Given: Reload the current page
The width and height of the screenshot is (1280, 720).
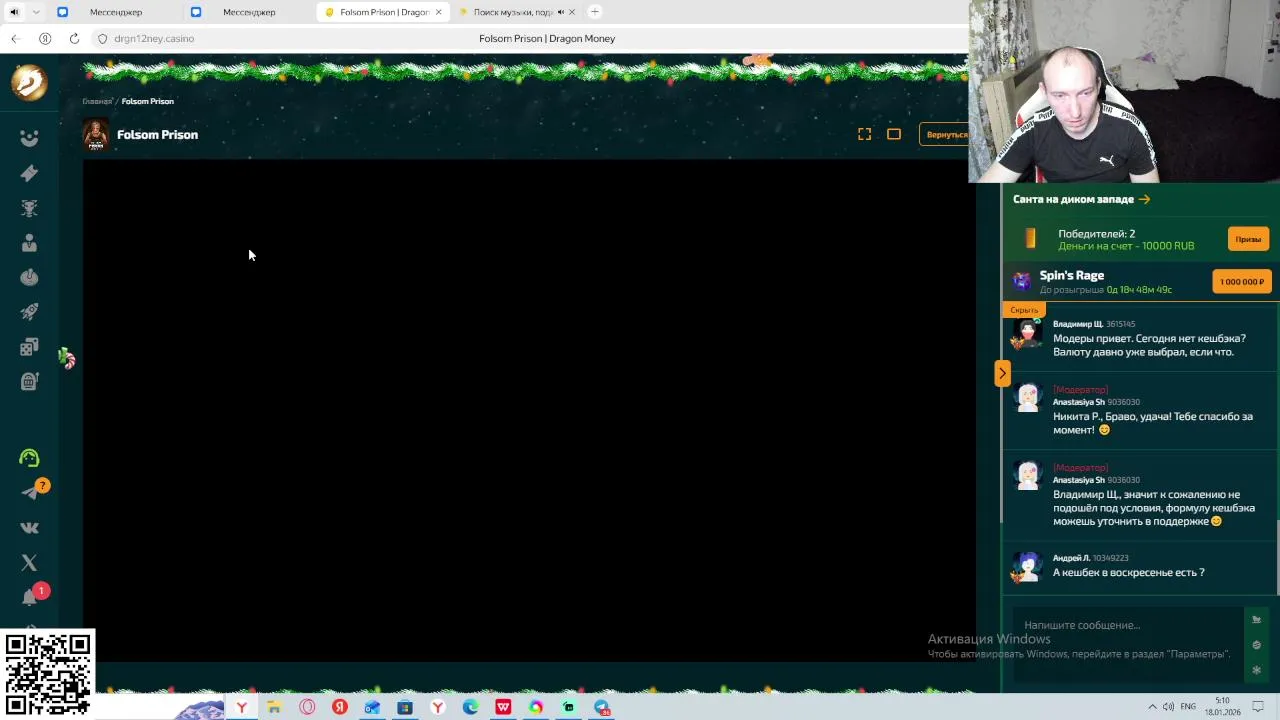Looking at the screenshot, I should click(74, 38).
